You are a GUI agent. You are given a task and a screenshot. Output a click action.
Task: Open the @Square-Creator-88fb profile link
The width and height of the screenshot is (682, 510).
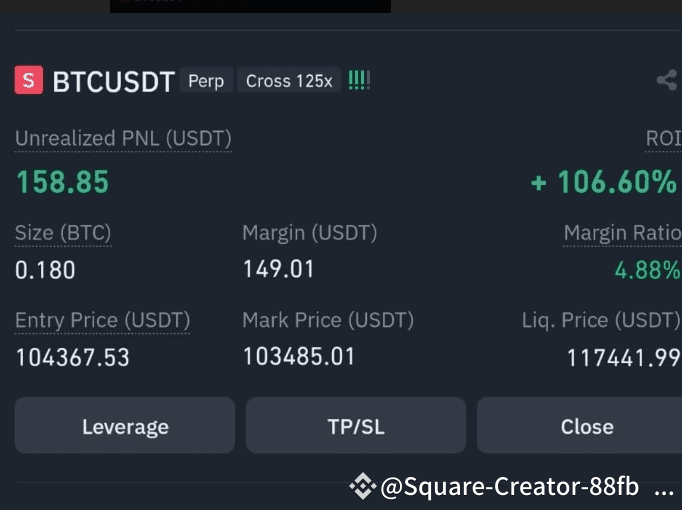point(509,487)
